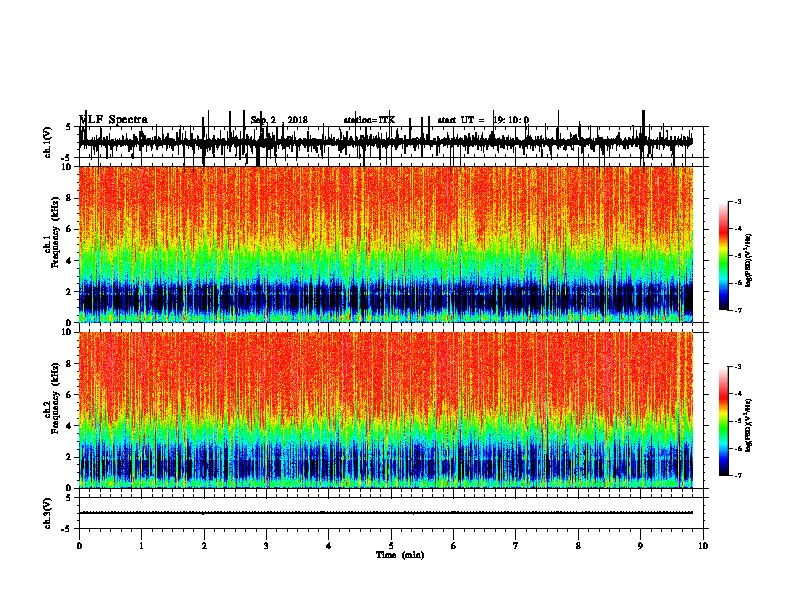Click the ch.1 color bar log(PSD) label
This screenshot has width=792, height=612.
coord(748,261)
